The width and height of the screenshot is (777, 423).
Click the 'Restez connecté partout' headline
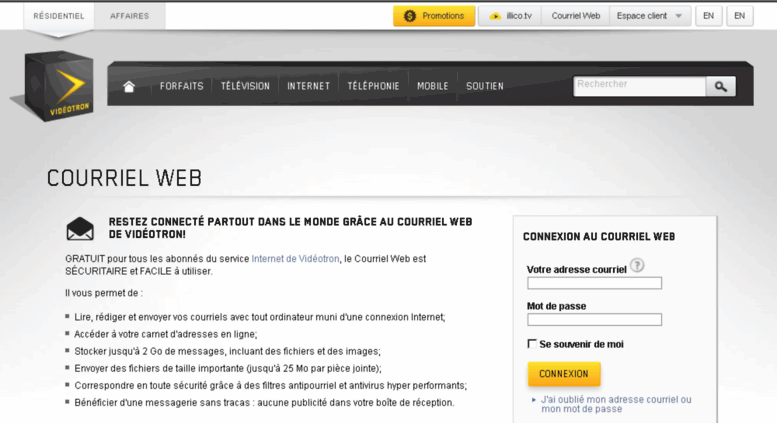[x=290, y=228]
